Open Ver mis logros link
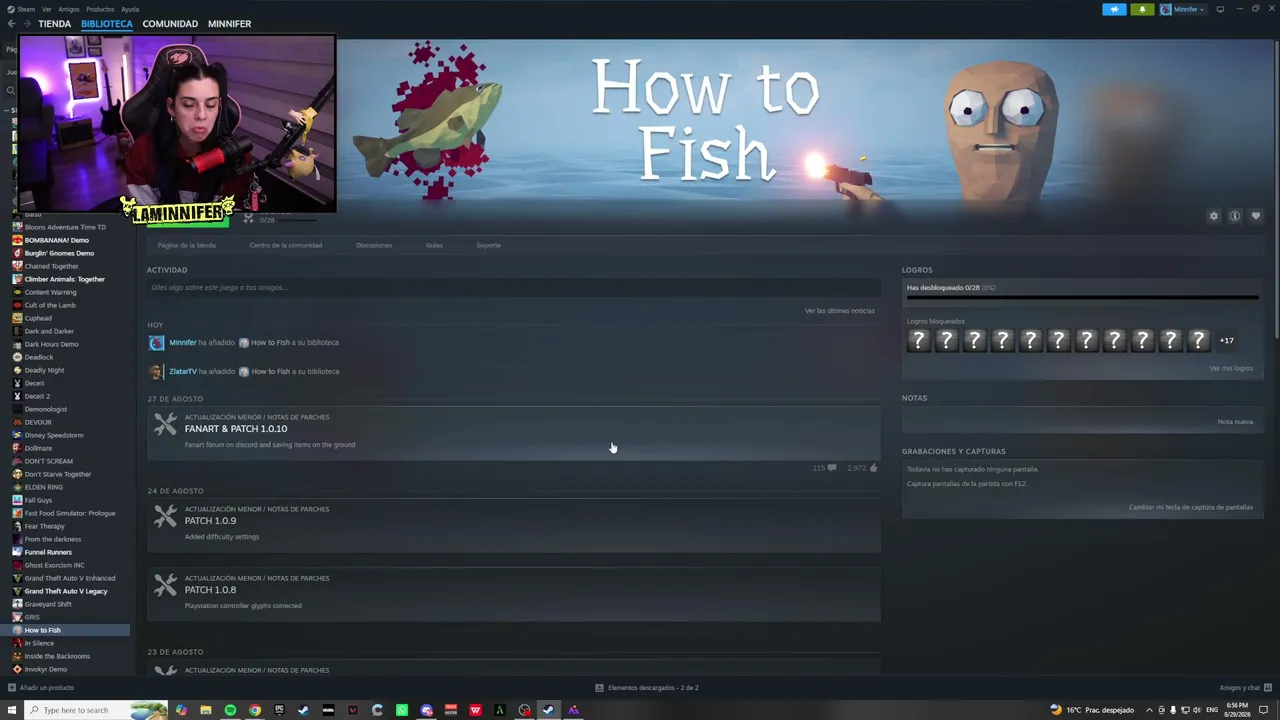 pyautogui.click(x=1231, y=368)
